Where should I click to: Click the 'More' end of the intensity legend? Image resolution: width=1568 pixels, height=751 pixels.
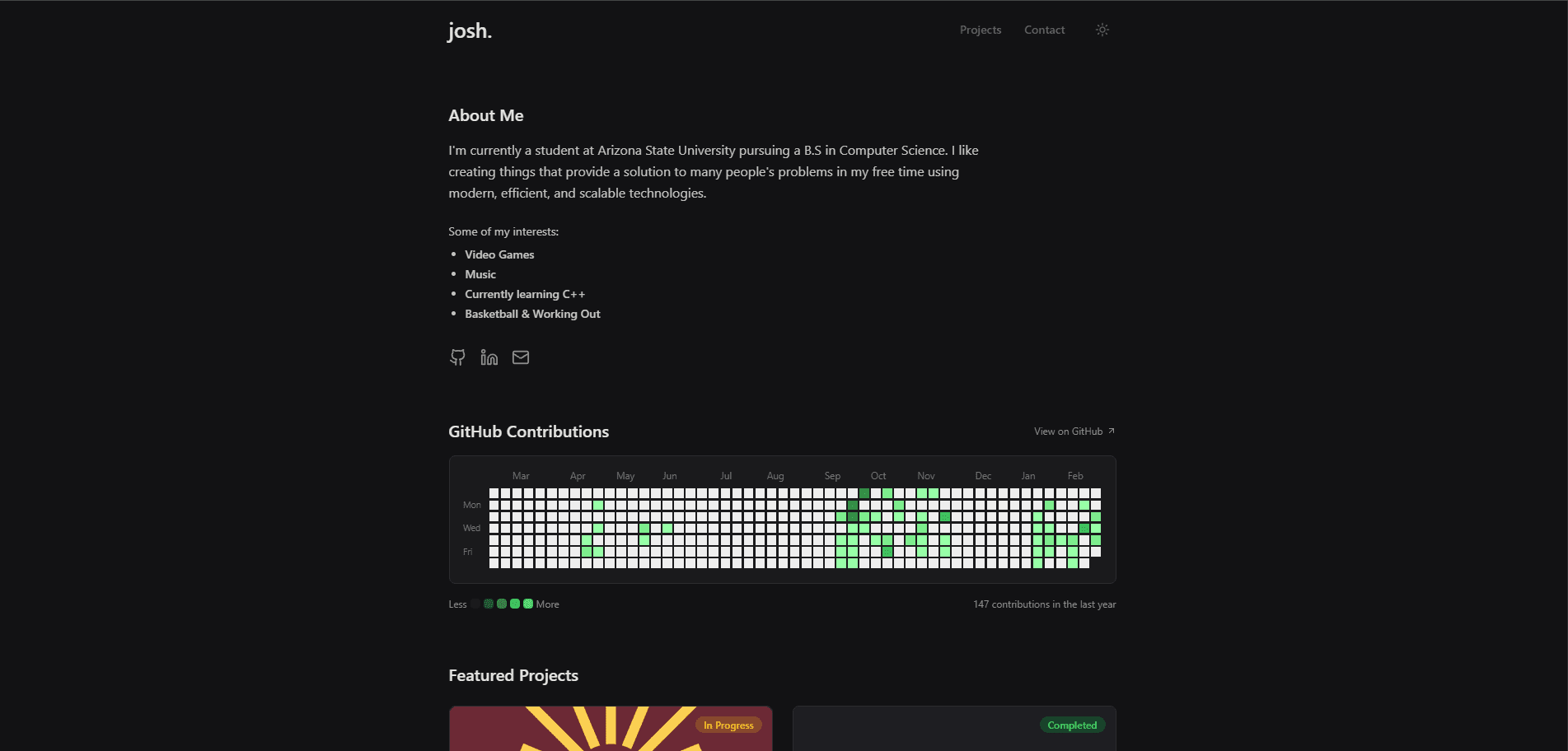548,604
